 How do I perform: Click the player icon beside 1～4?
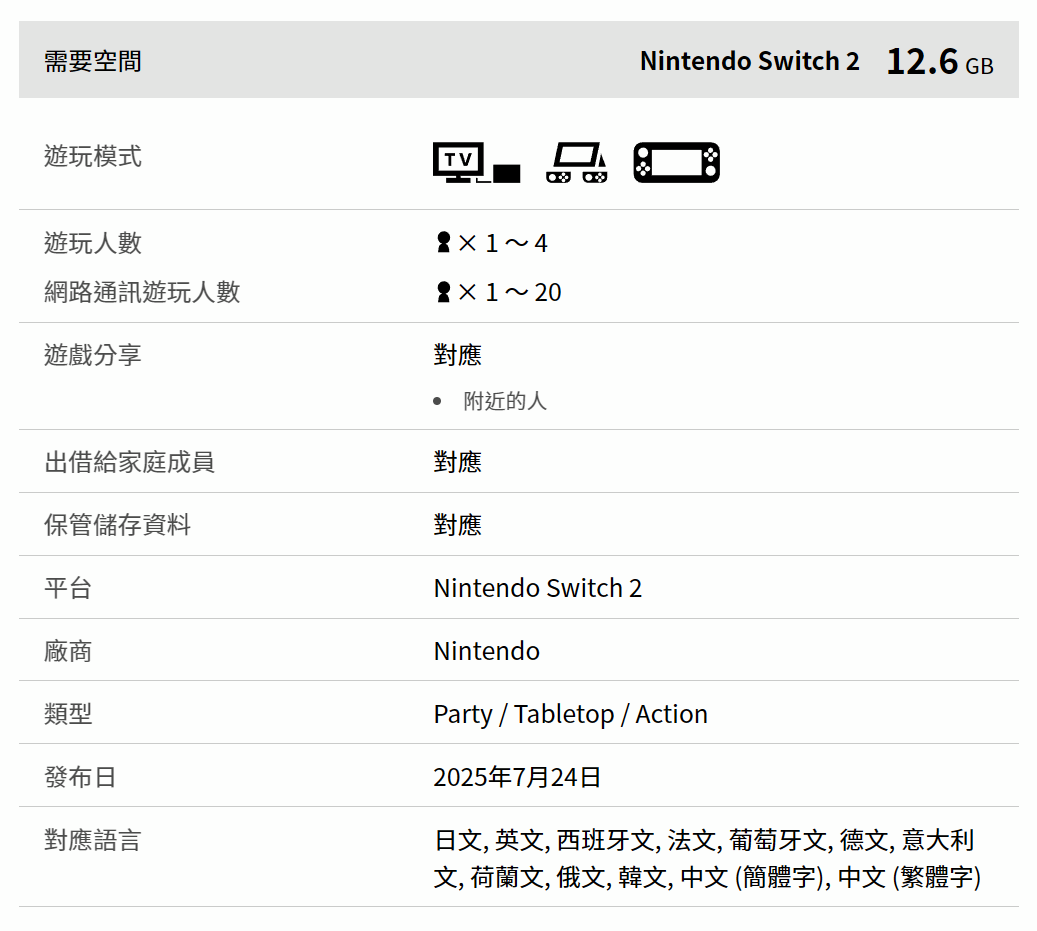click(x=444, y=242)
